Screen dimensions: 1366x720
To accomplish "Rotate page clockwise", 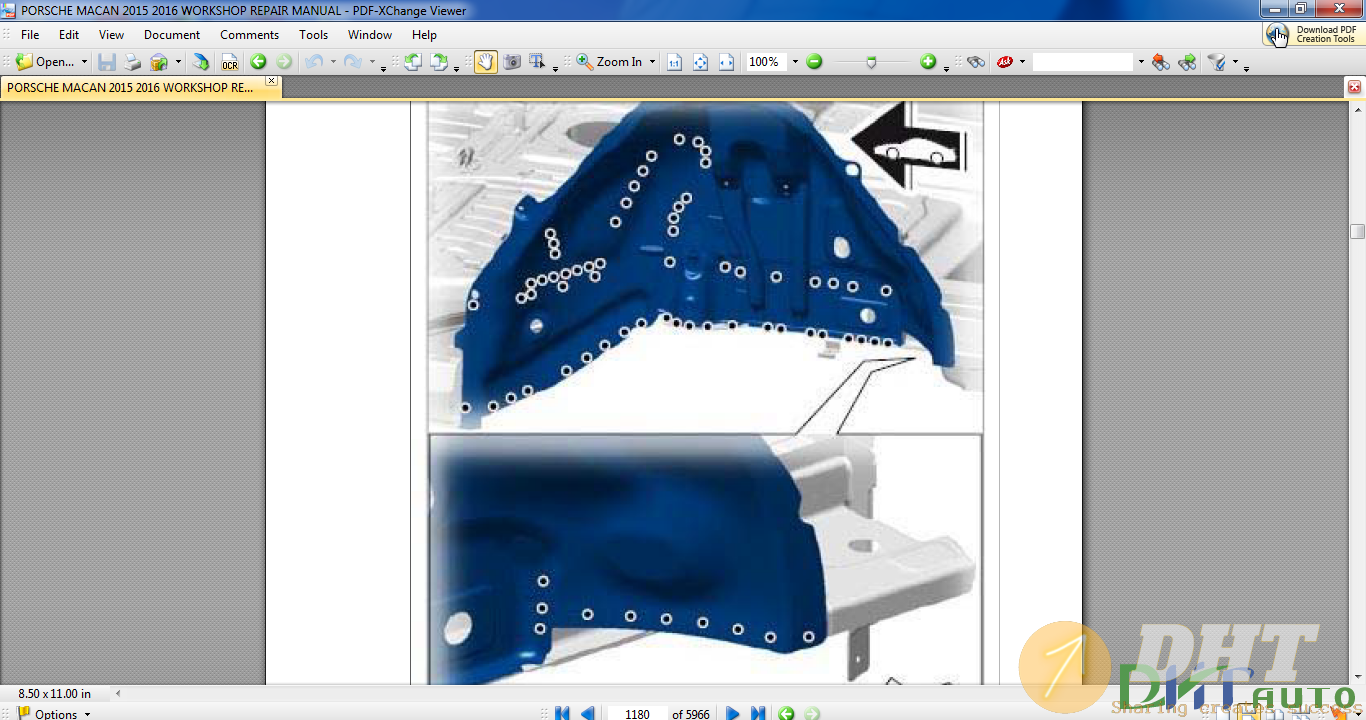I will pos(439,62).
